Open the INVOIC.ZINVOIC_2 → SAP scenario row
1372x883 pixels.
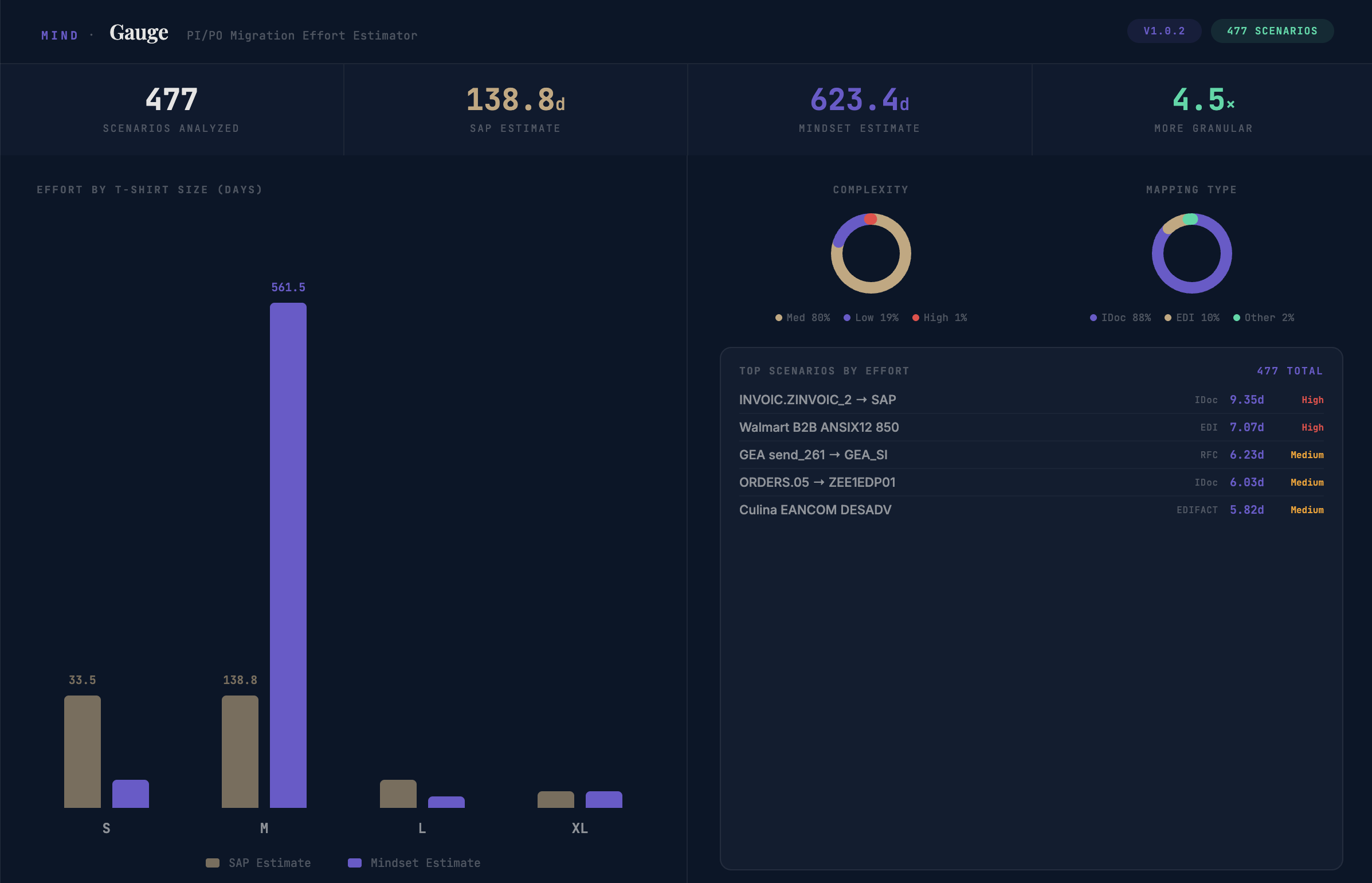tap(818, 400)
